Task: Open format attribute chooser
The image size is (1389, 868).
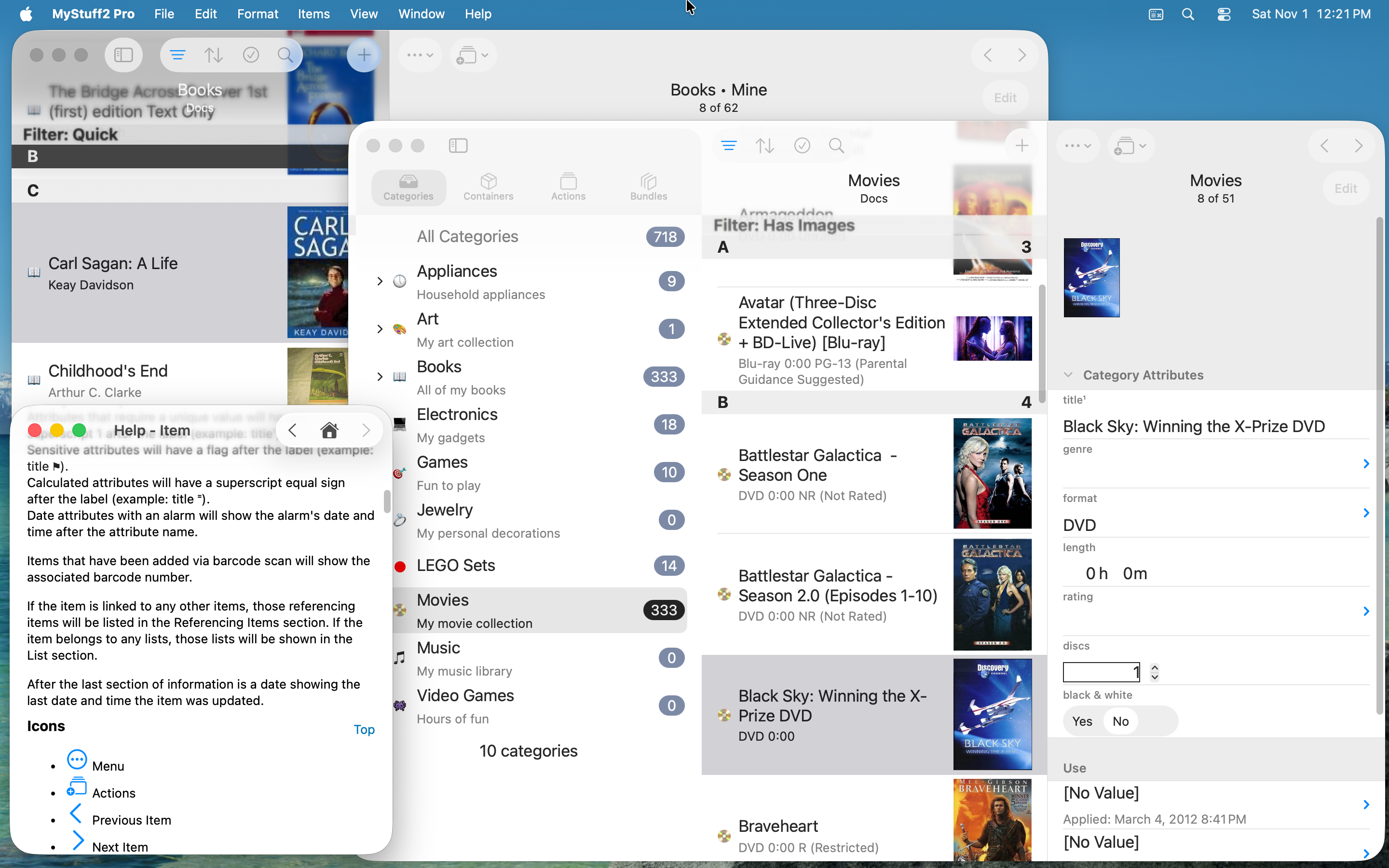Action: [x=1366, y=513]
